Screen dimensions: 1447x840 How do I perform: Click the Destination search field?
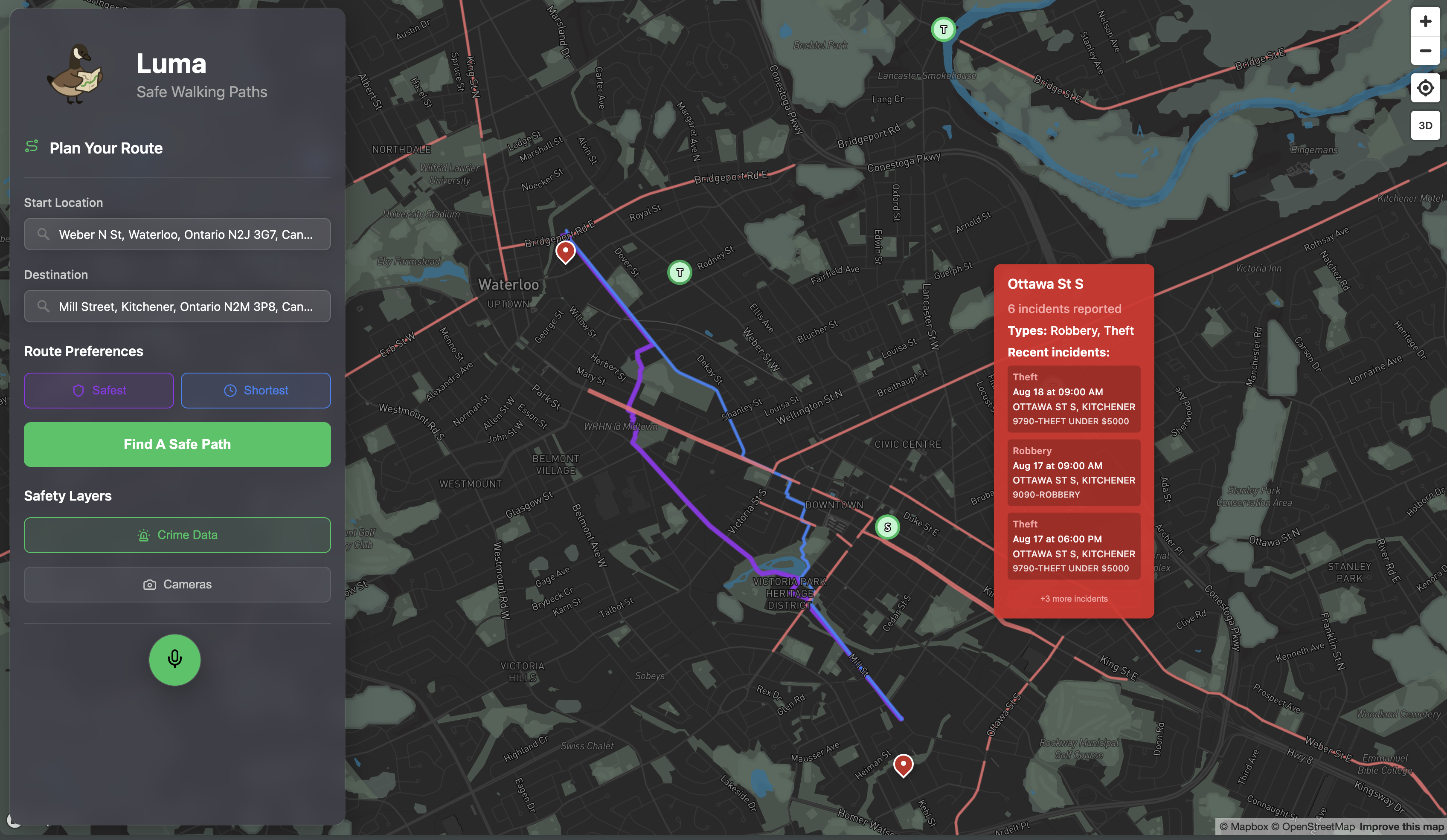tap(177, 307)
